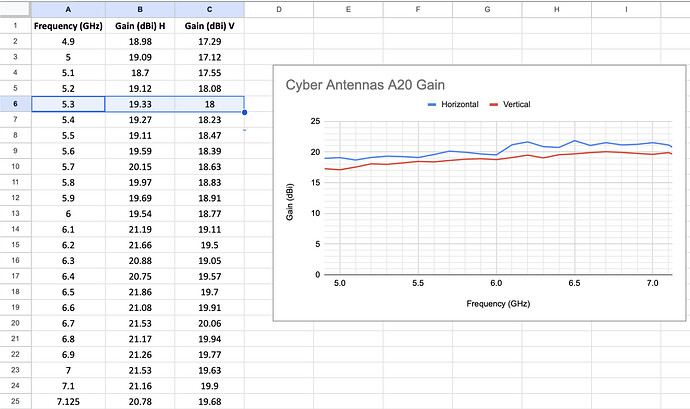Select cell containing 21.86
This screenshot has height=409, width=690.
pos(140,292)
